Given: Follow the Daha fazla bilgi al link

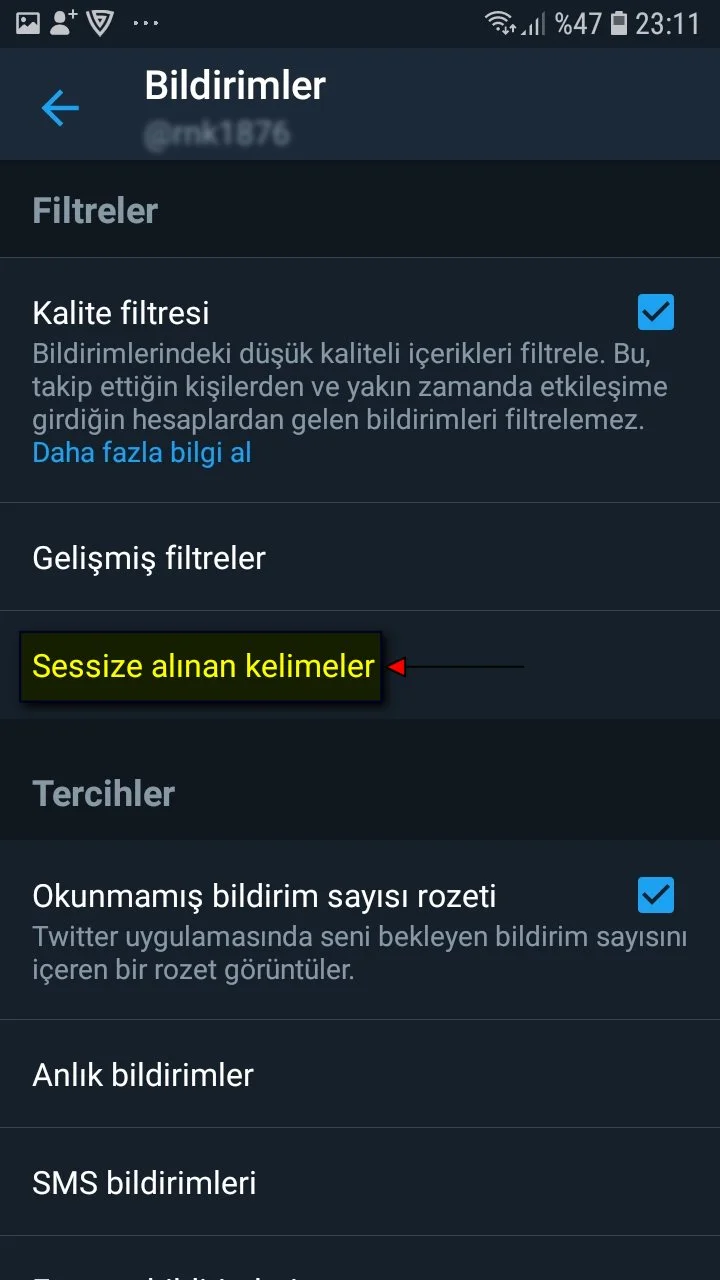Looking at the screenshot, I should tap(142, 453).
